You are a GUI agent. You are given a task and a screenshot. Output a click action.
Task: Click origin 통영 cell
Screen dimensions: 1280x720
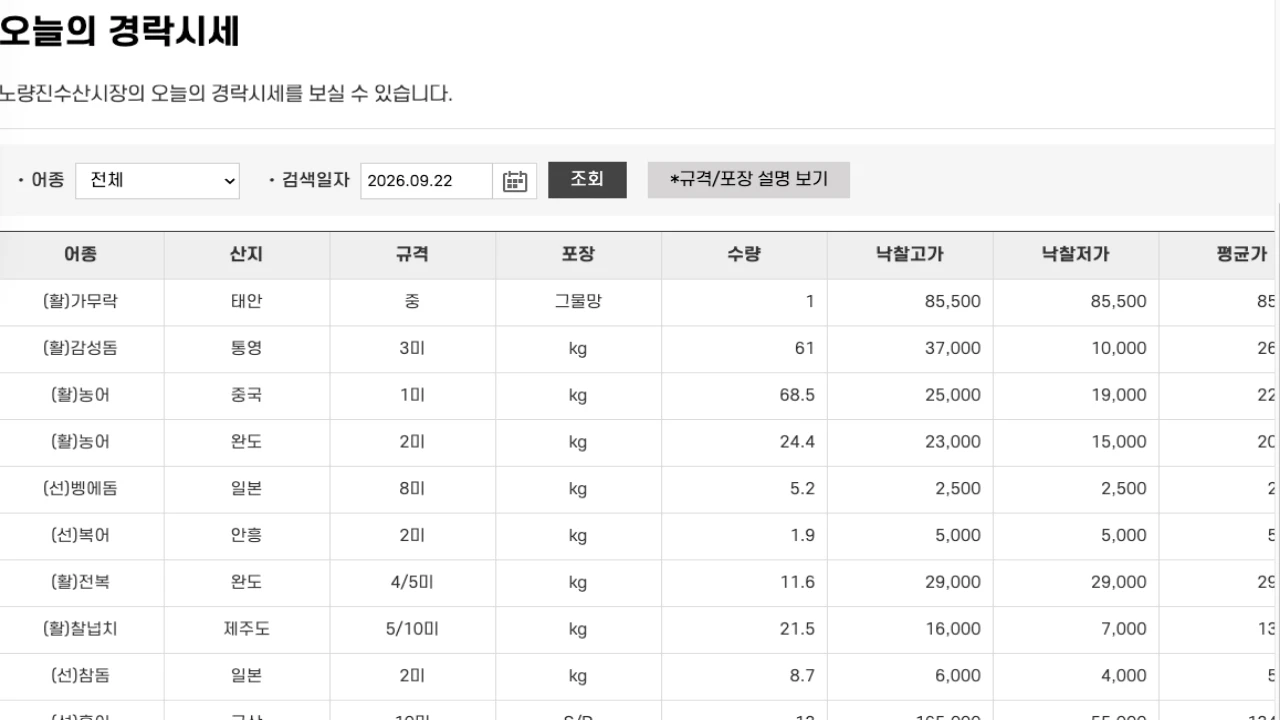coord(247,348)
